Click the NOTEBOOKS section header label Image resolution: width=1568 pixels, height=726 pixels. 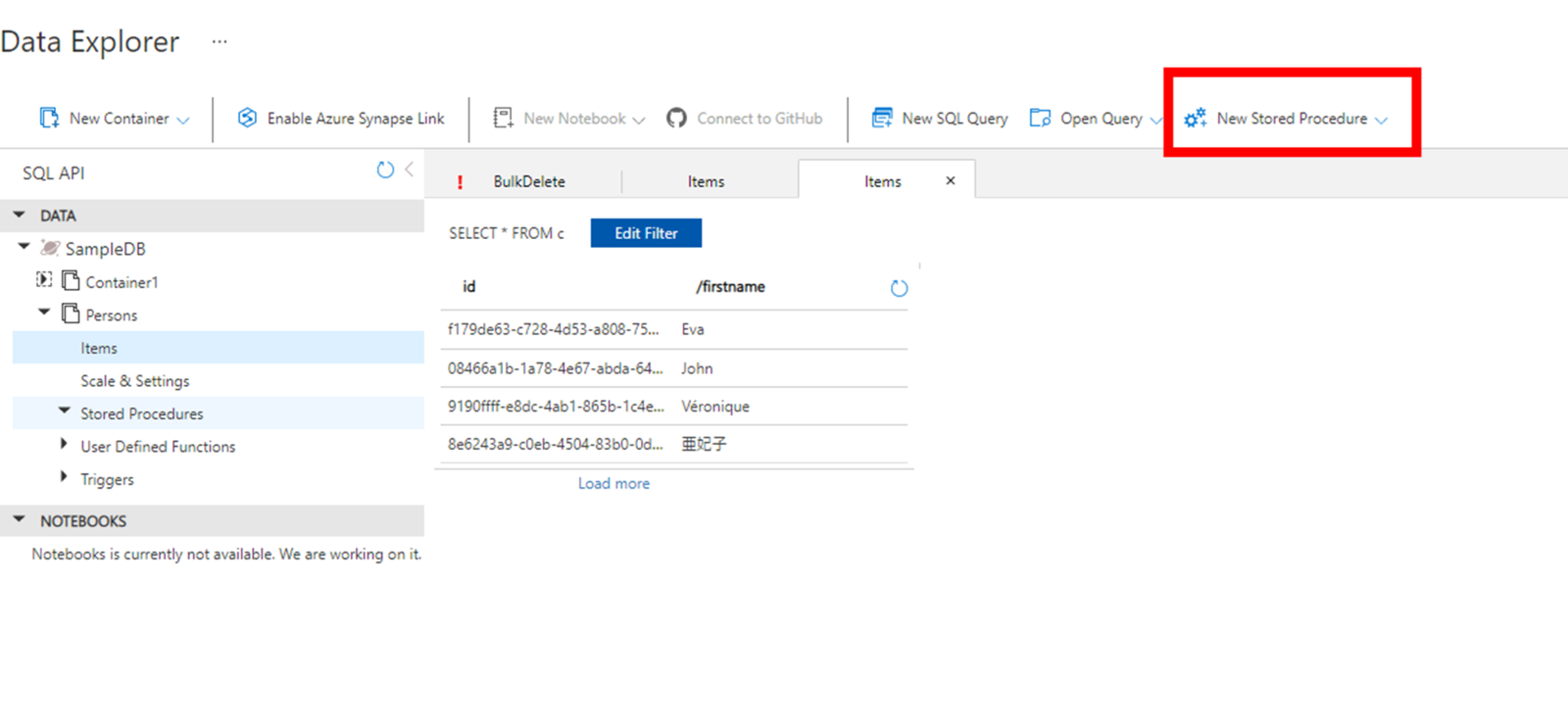point(83,521)
